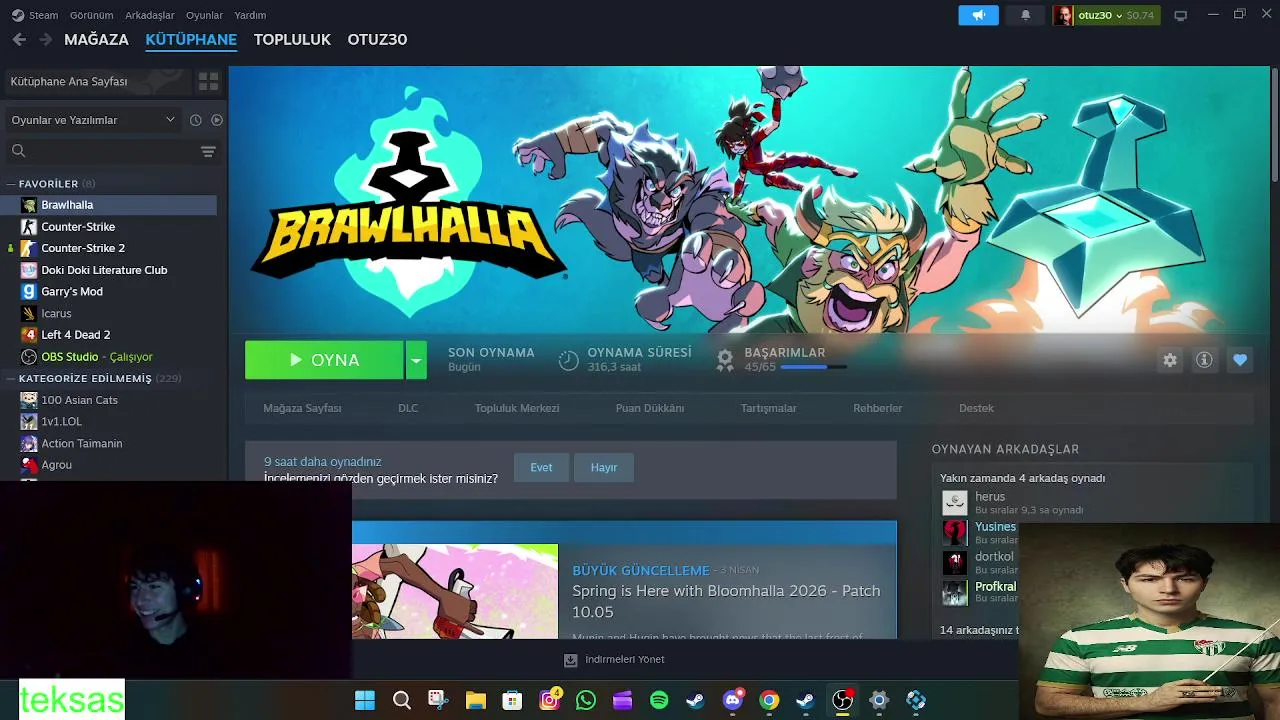Open the notifications bell
Viewport: 1280px width, 720px height.
1025,15
